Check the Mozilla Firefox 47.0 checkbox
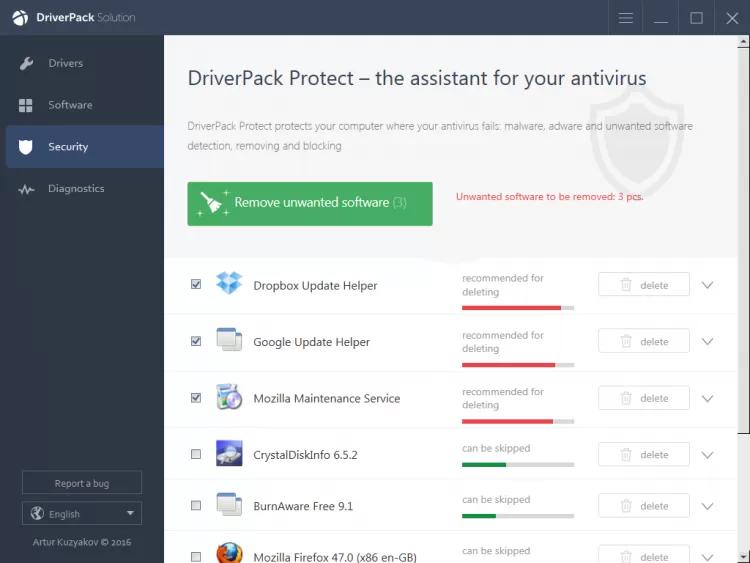750x563 pixels. click(x=196, y=557)
